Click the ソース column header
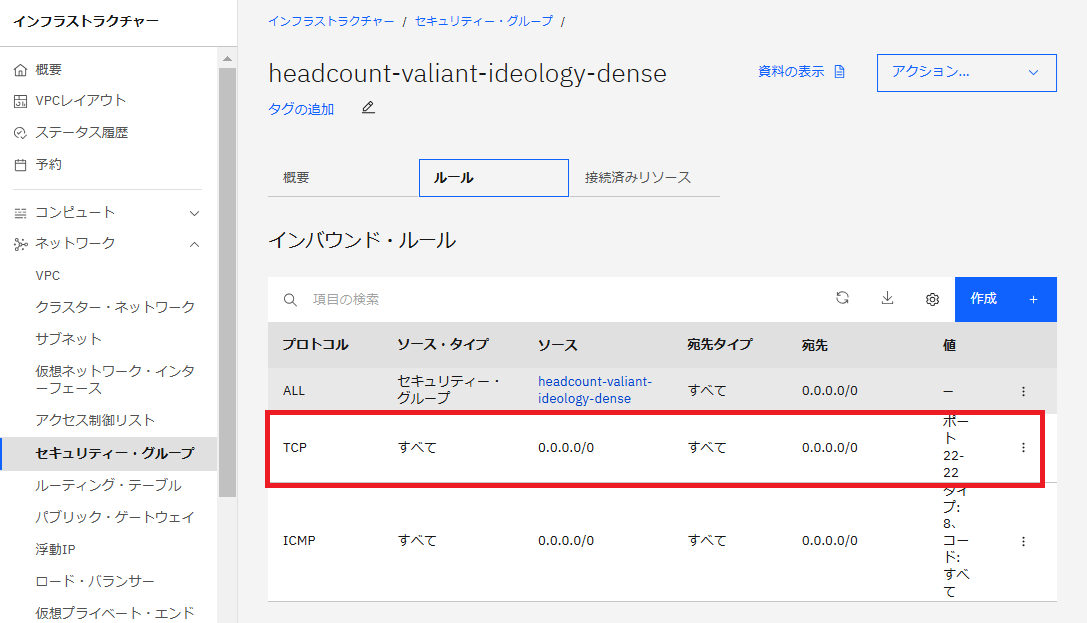The height and width of the screenshot is (623, 1087). 557,345
